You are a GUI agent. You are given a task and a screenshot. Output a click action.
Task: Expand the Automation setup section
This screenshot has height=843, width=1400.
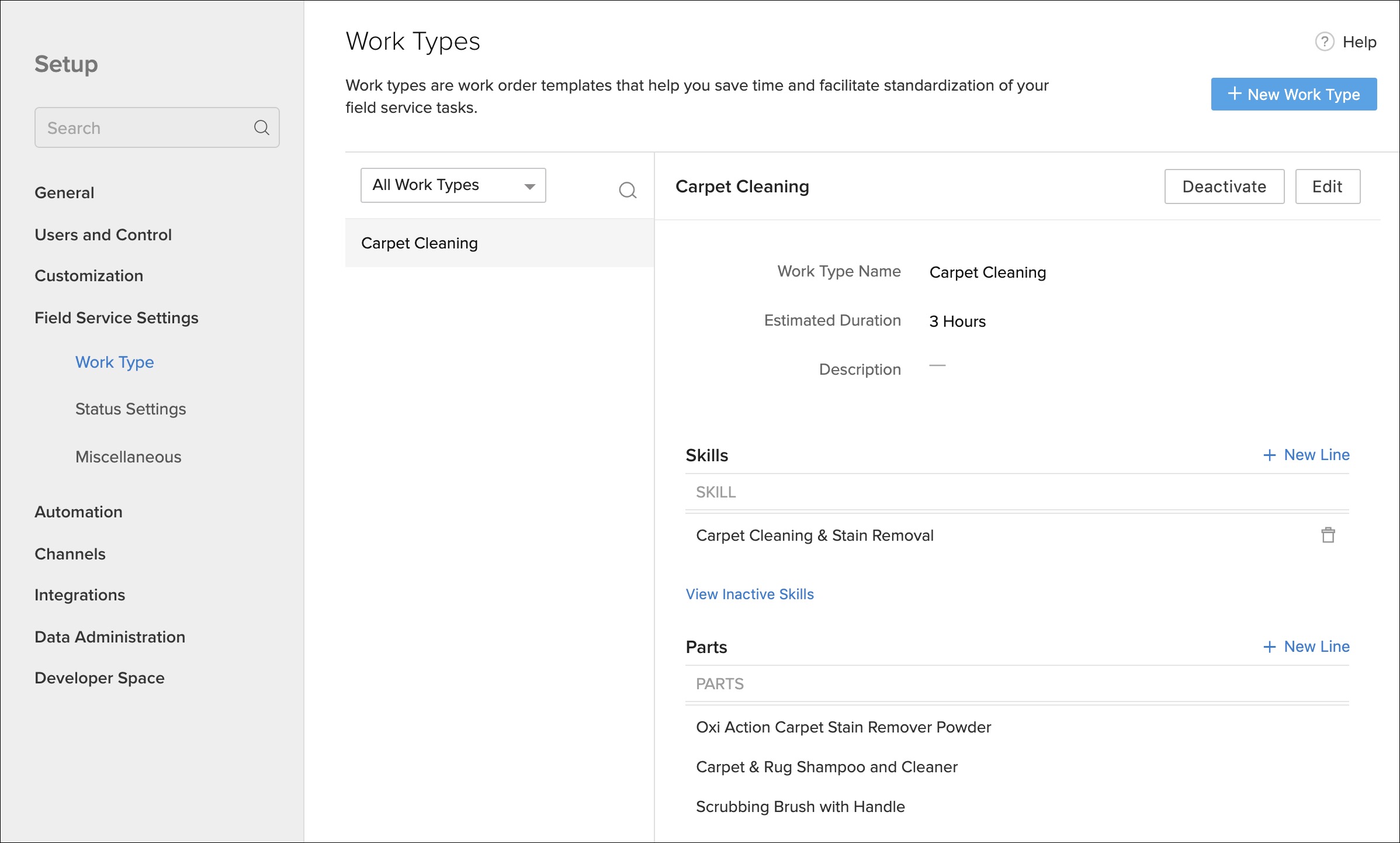pos(78,512)
